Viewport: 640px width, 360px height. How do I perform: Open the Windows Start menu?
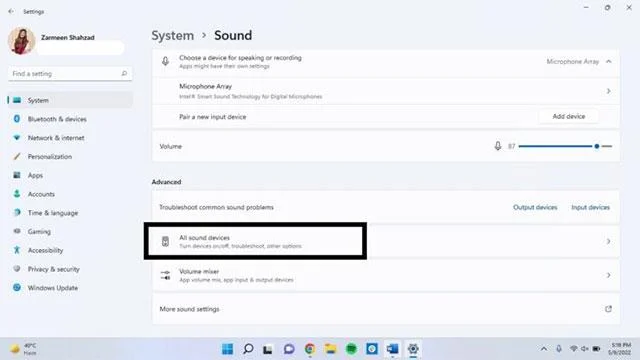coord(227,349)
